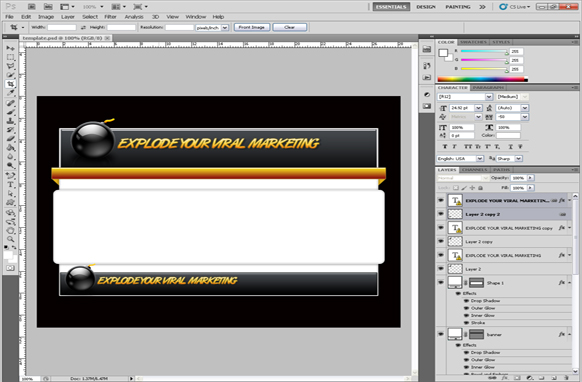Open the File menu
The width and height of the screenshot is (582, 382).
click(x=9, y=17)
